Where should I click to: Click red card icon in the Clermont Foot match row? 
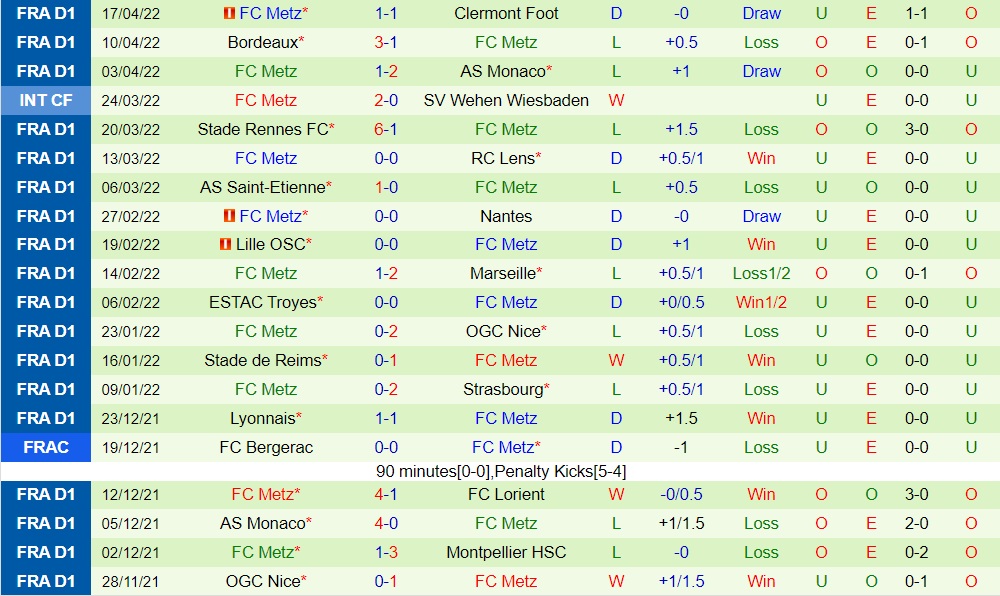(x=229, y=14)
